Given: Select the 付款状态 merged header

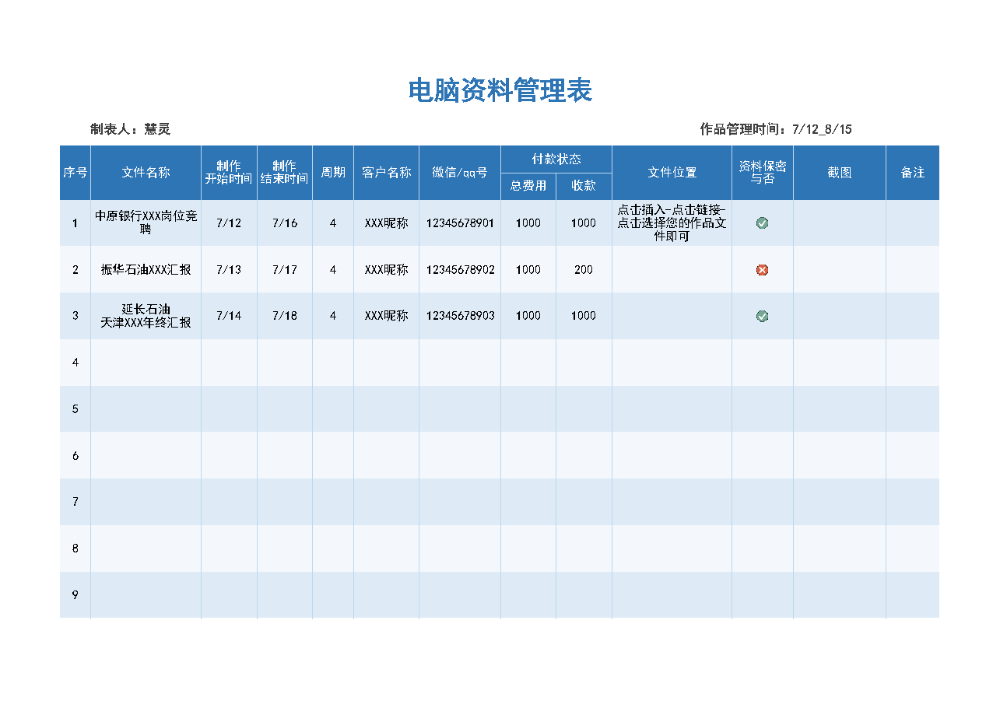Looking at the screenshot, I should [x=556, y=159].
